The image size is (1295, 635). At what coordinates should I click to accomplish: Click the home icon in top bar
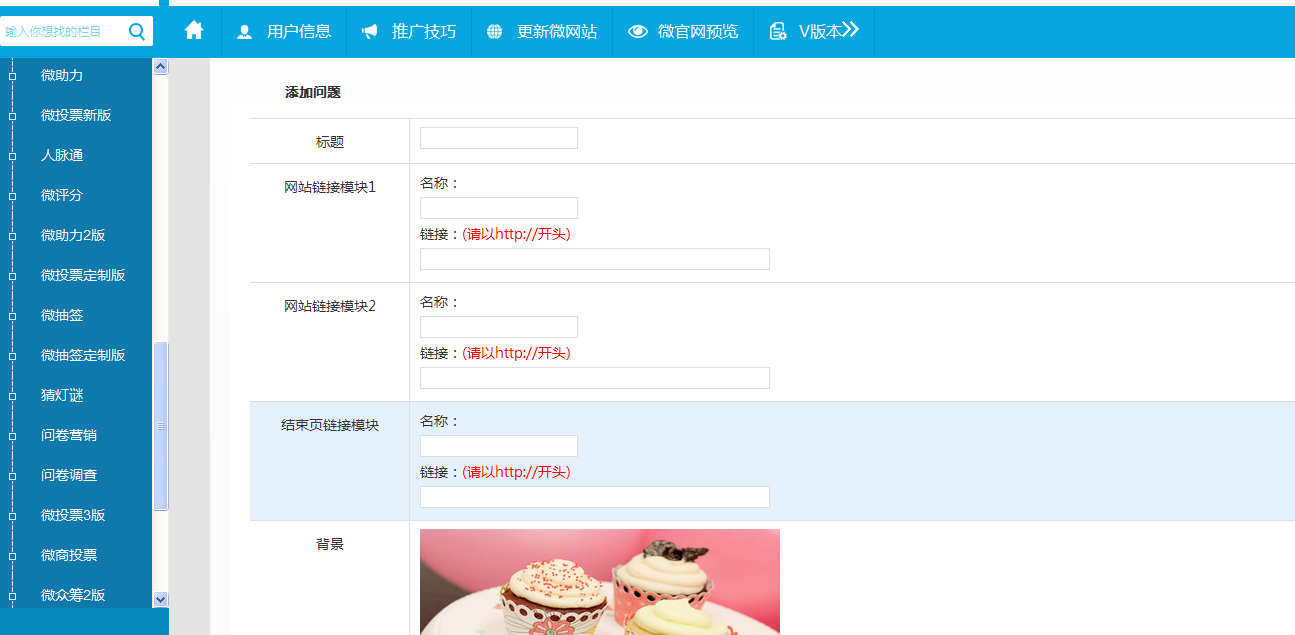pyautogui.click(x=194, y=31)
